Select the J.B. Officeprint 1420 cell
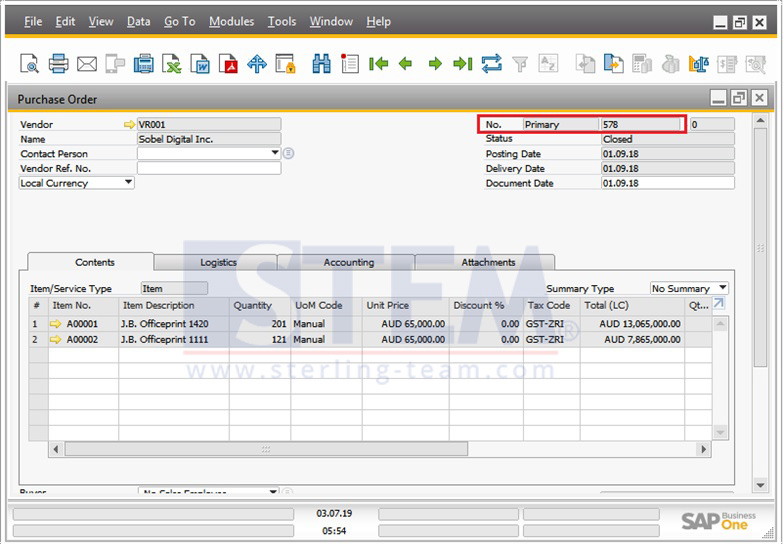 (174, 324)
